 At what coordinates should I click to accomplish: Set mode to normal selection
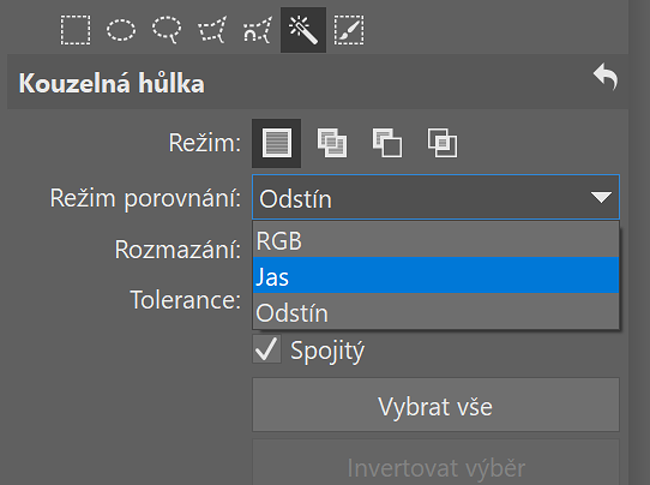coord(276,143)
